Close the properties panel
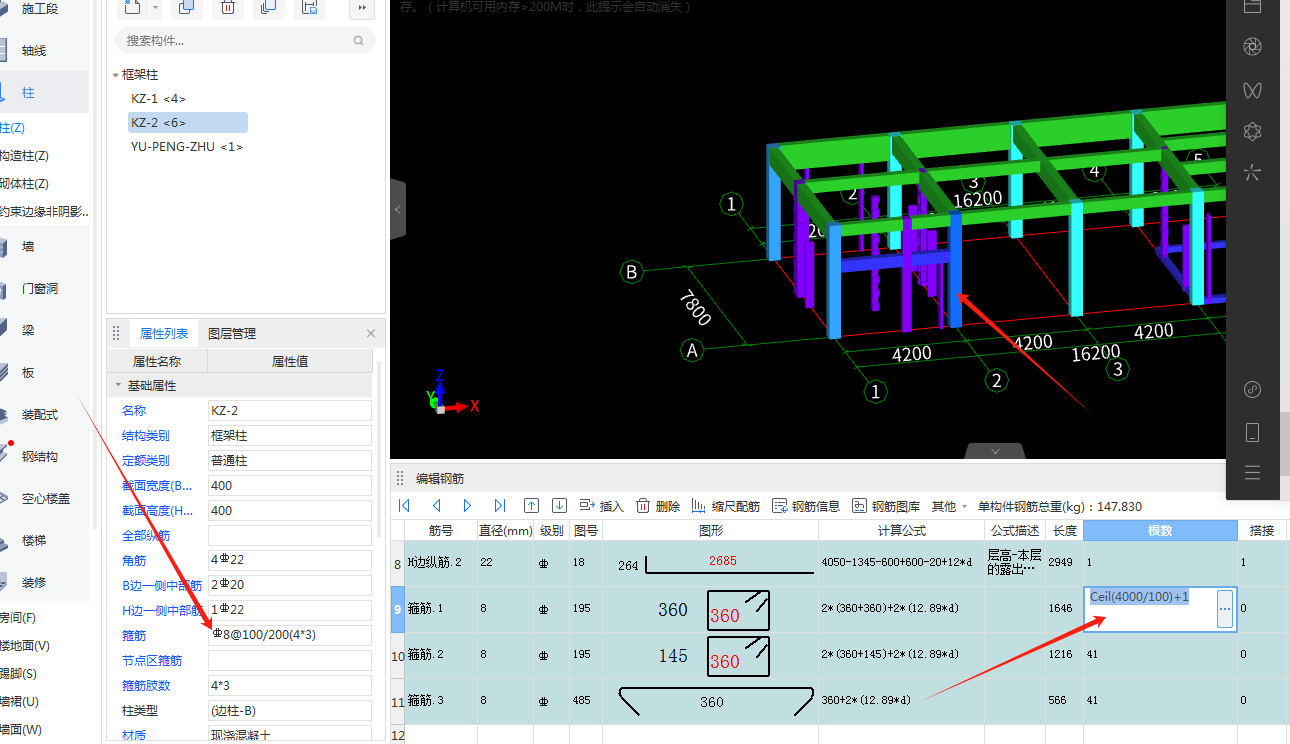1290x744 pixels. (x=371, y=334)
